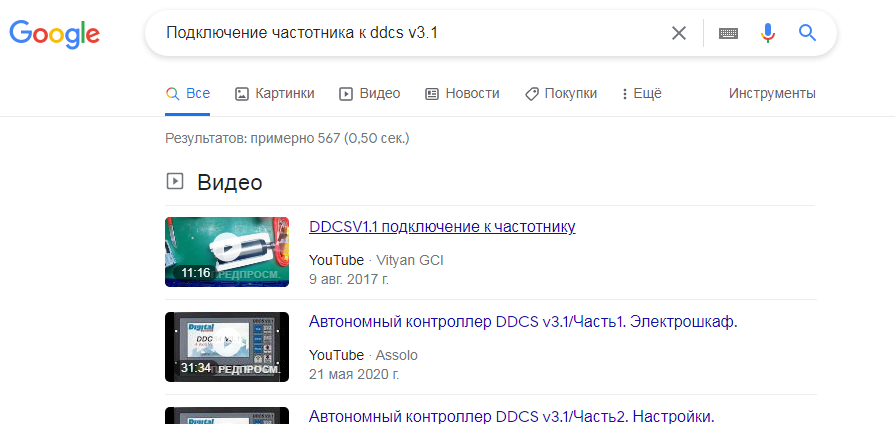Image resolution: width=895 pixels, height=424 pixels.
Task: Switch to Видео tab
Action: (369, 94)
